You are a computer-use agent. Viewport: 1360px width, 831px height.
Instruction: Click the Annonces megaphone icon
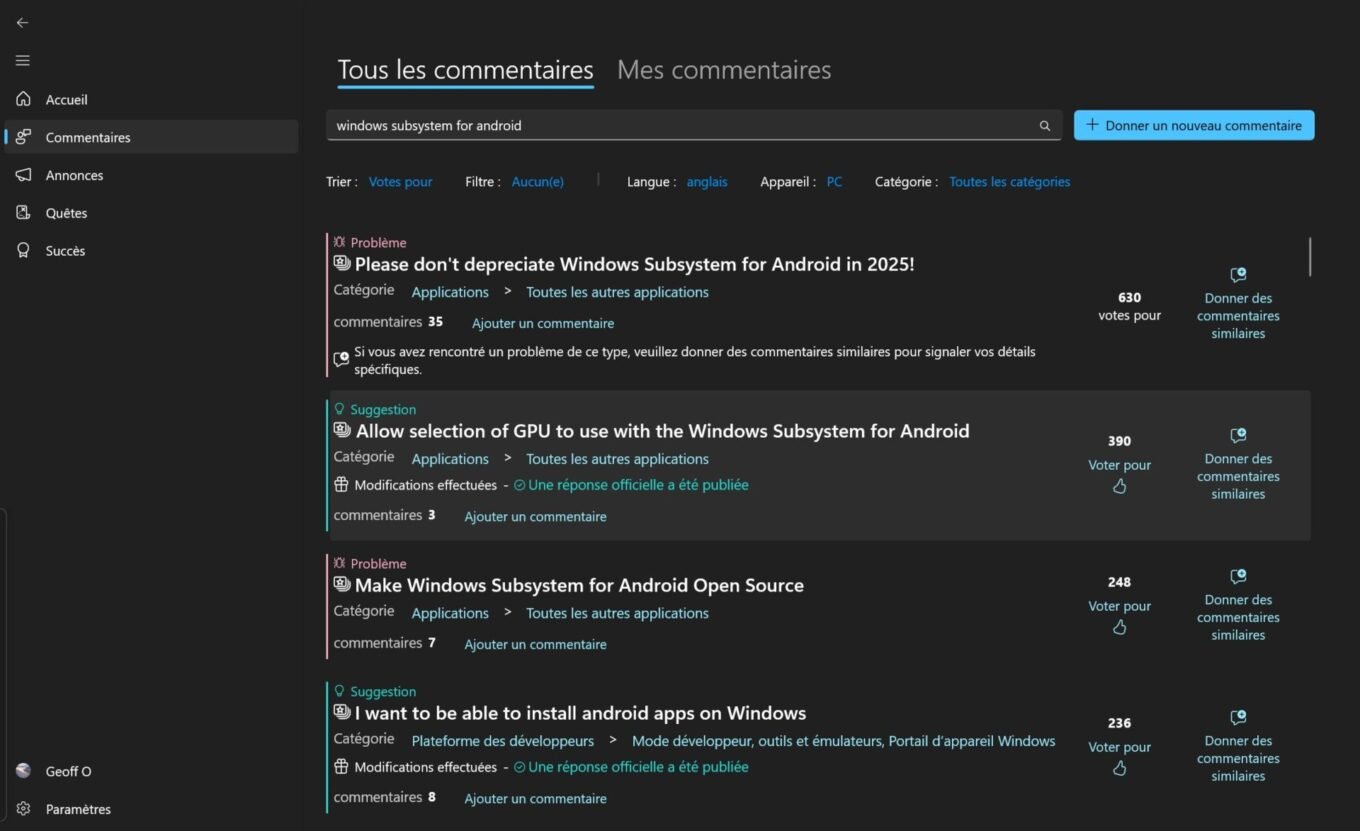pos(23,175)
